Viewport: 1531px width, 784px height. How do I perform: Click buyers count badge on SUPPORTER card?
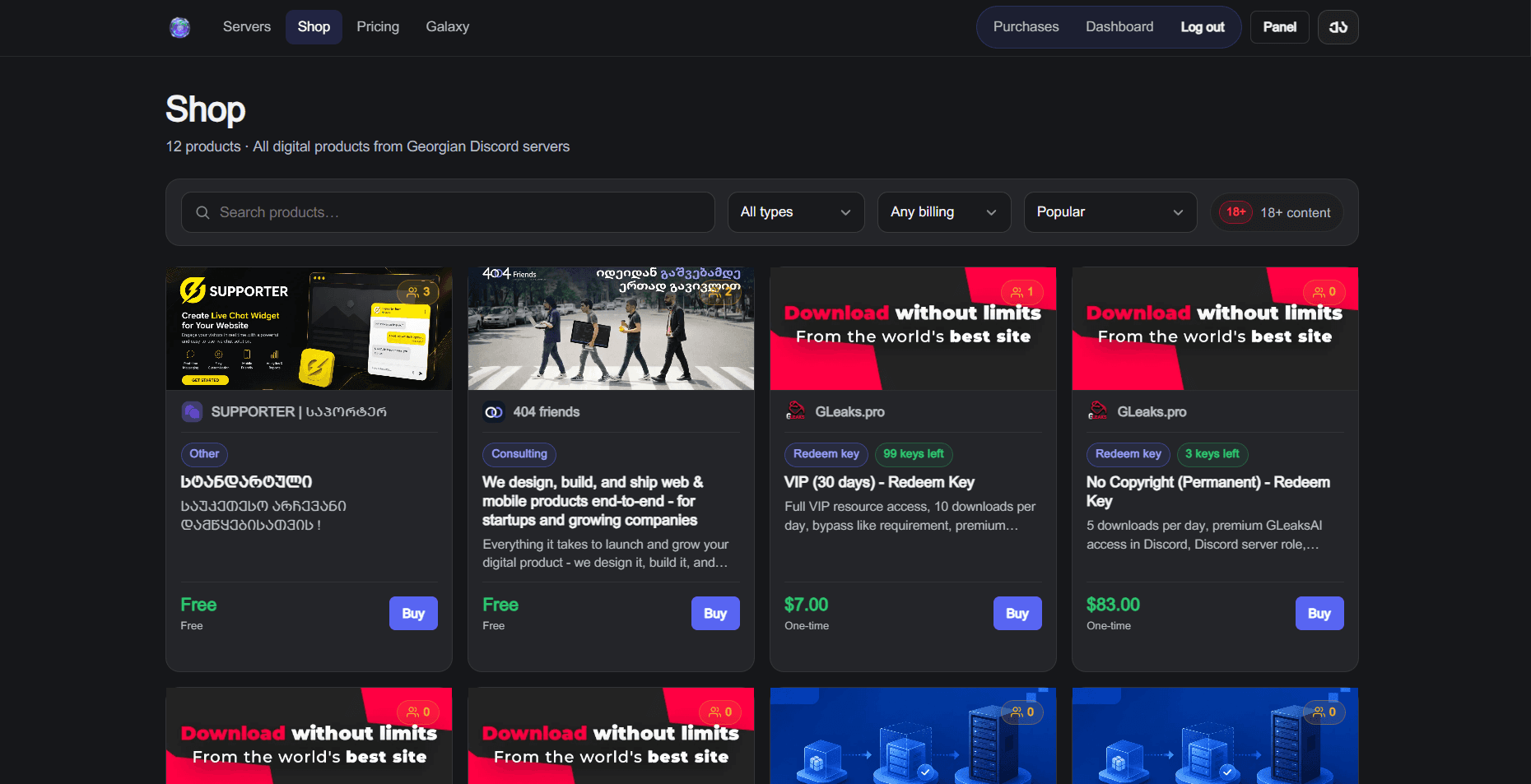pyautogui.click(x=418, y=292)
